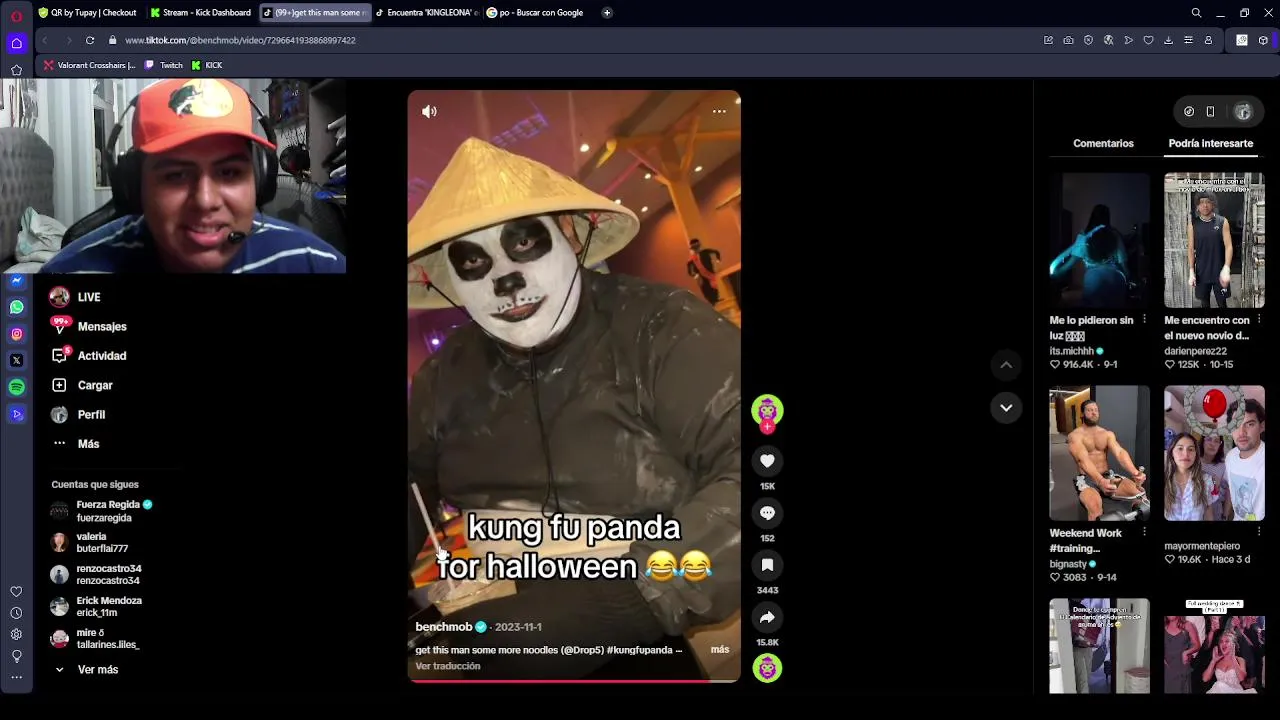This screenshot has width=1280, height=720.
Task: Open the video three-dots options menu
Action: point(719,111)
